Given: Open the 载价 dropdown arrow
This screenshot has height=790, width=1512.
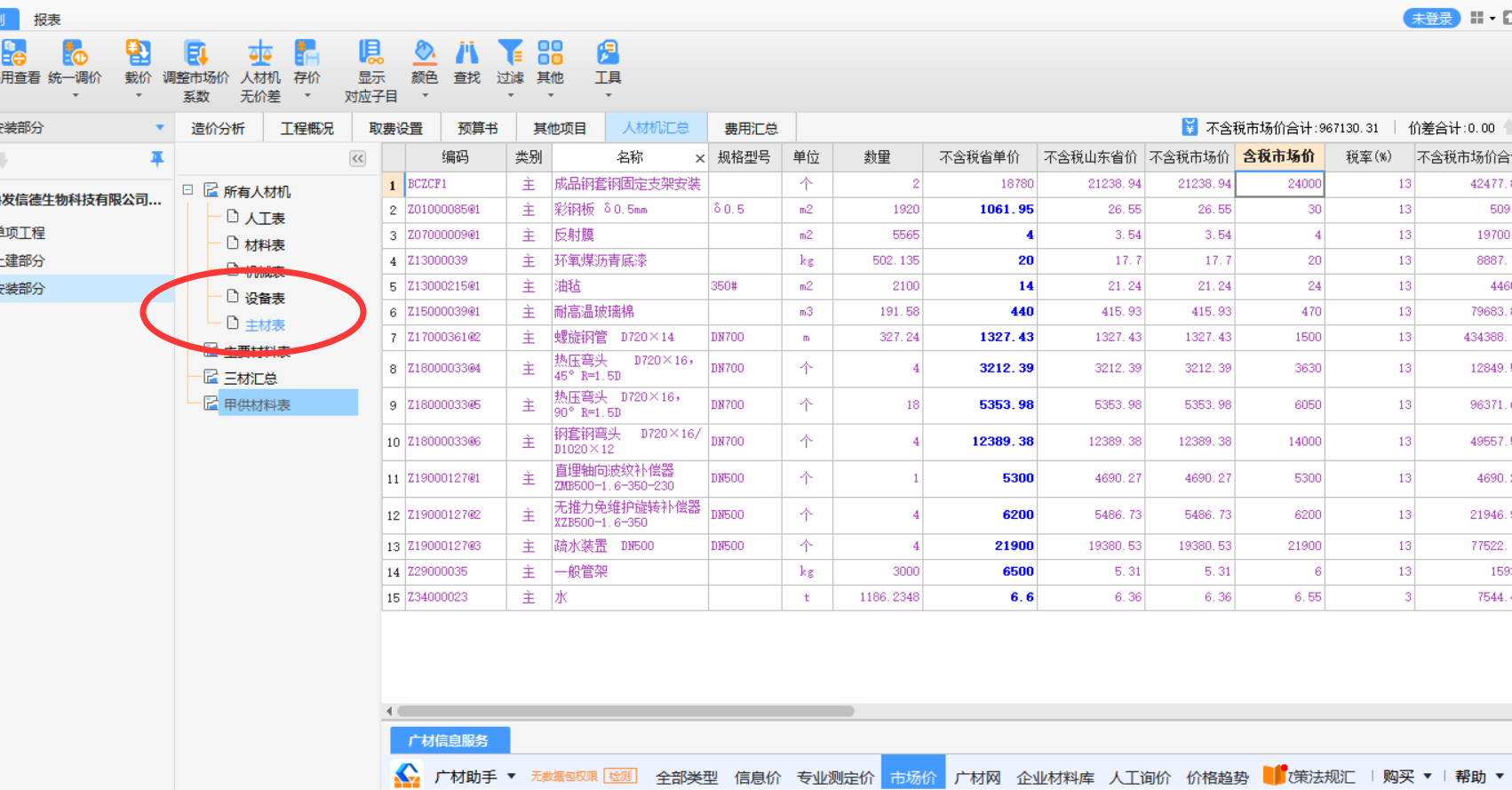Looking at the screenshot, I should click(x=139, y=95).
